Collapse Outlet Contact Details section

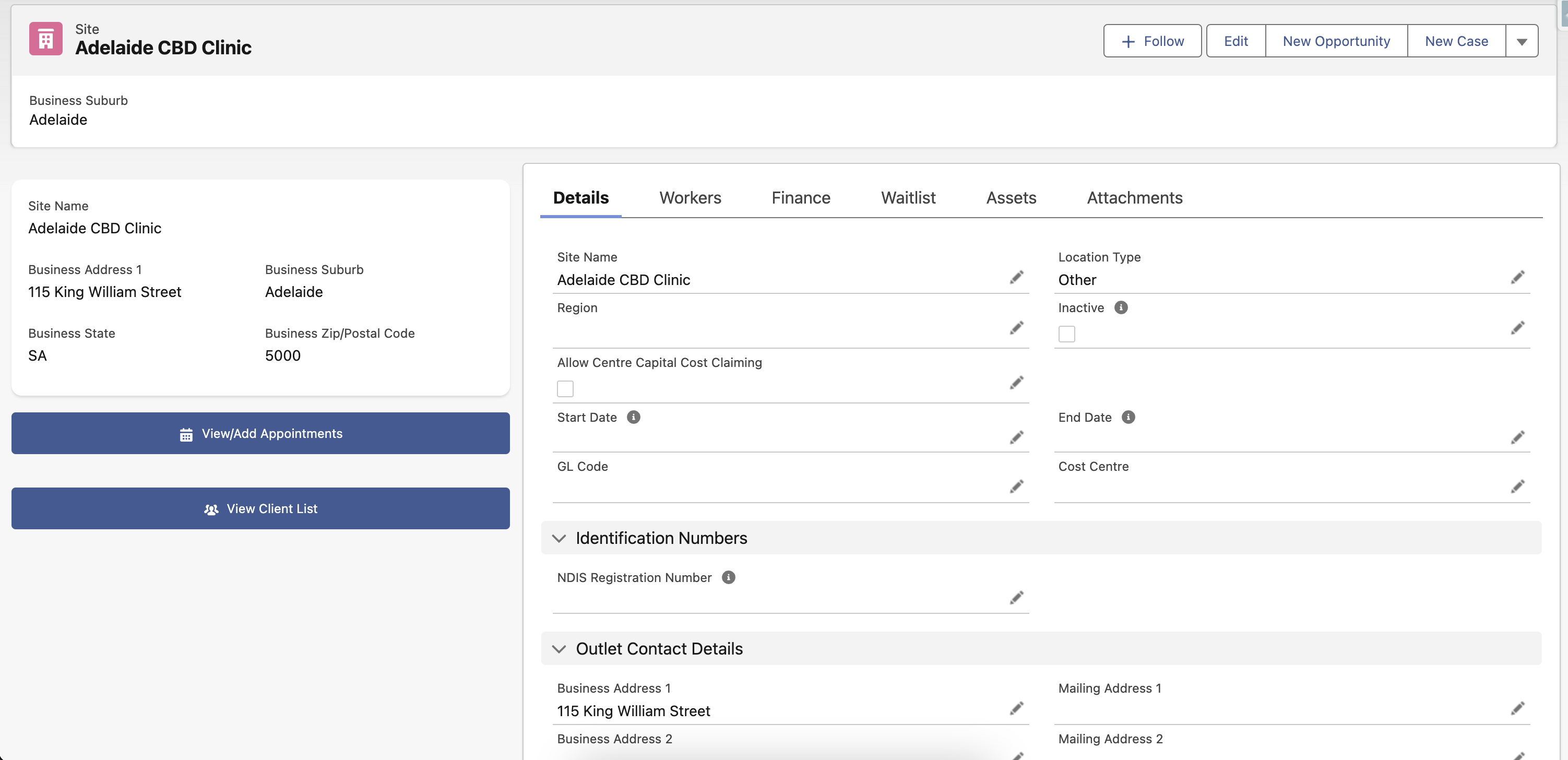pos(559,649)
